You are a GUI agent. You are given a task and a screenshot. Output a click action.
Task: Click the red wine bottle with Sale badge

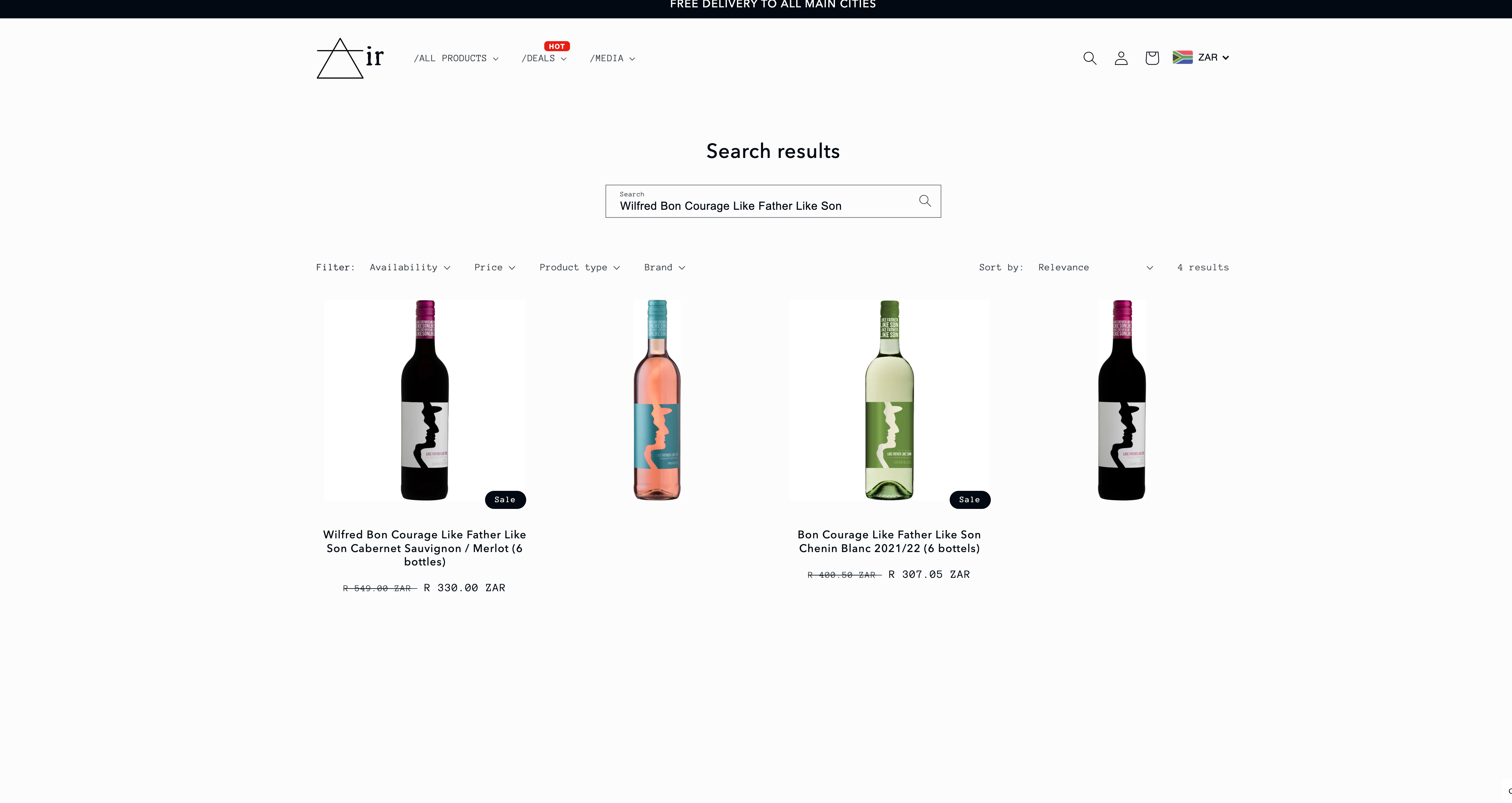point(424,400)
